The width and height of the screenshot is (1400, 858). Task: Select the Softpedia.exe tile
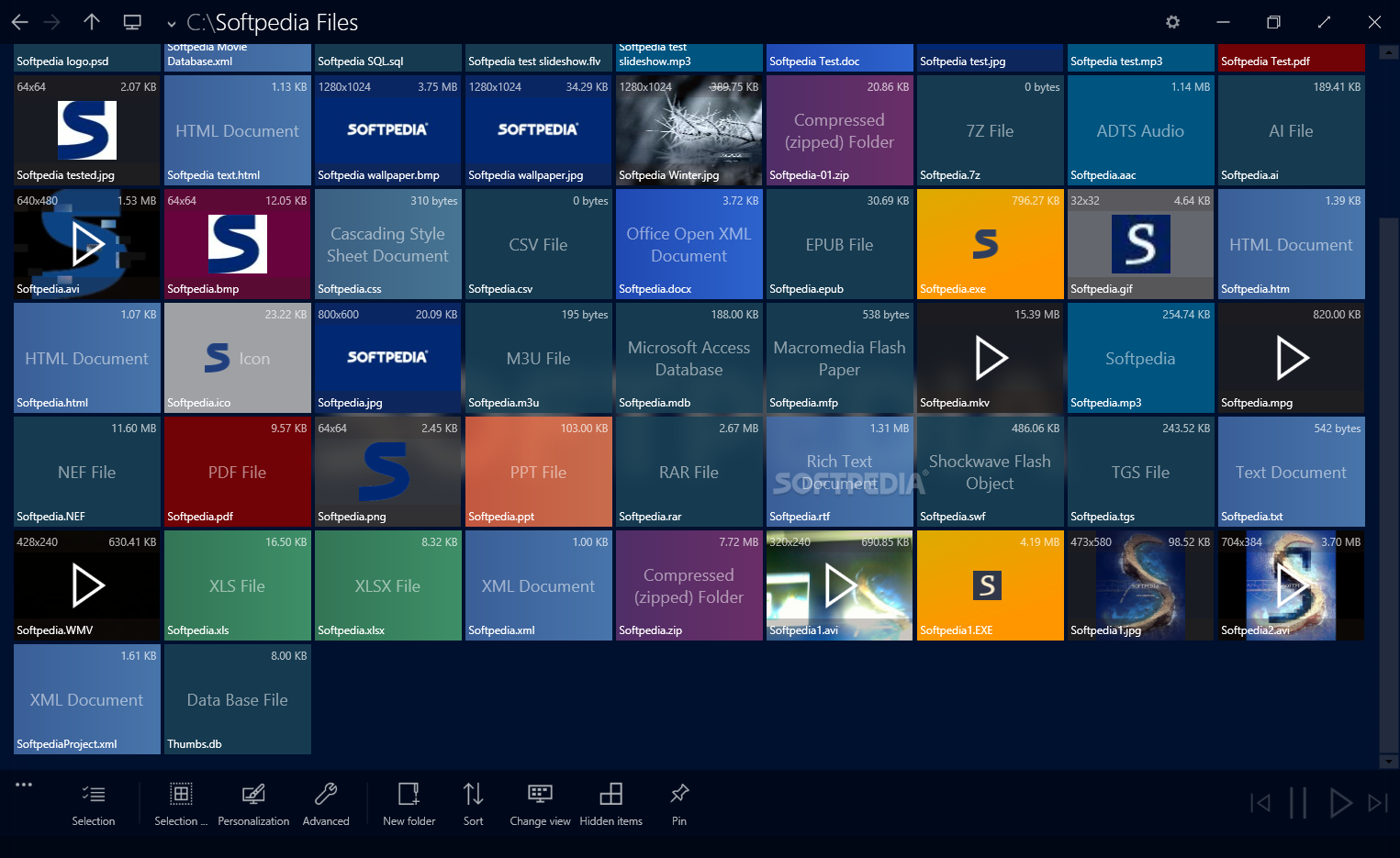click(991, 244)
